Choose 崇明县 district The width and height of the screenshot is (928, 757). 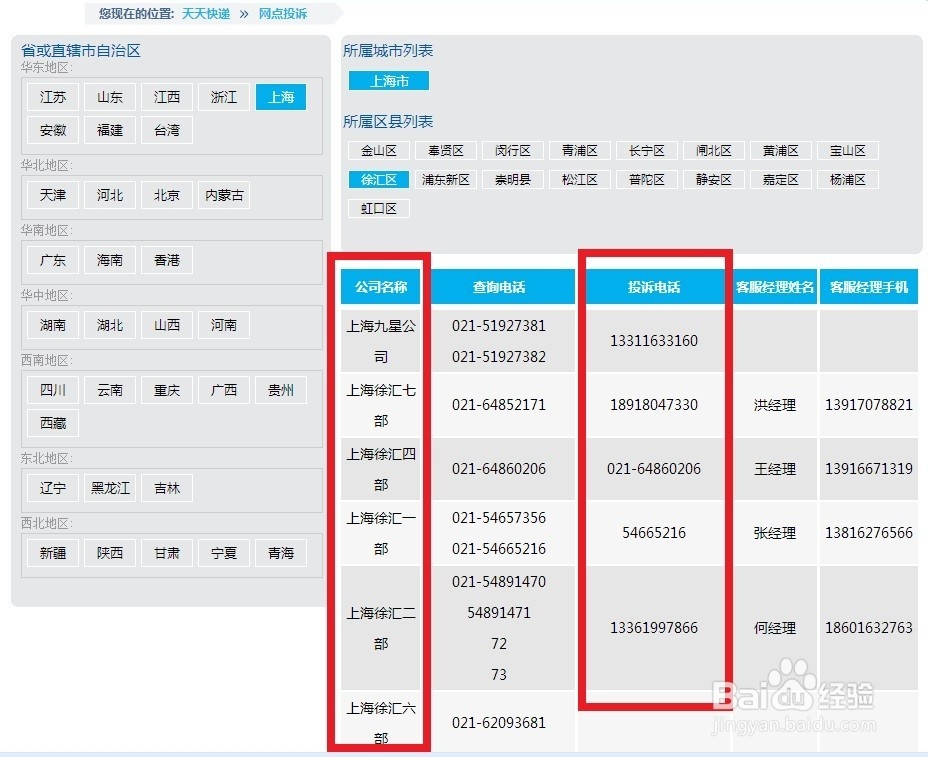(513, 179)
